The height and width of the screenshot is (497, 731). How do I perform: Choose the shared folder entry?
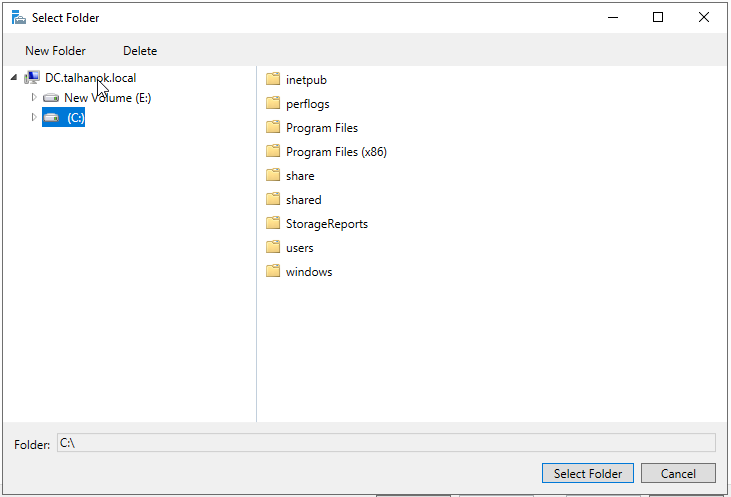click(x=294, y=200)
